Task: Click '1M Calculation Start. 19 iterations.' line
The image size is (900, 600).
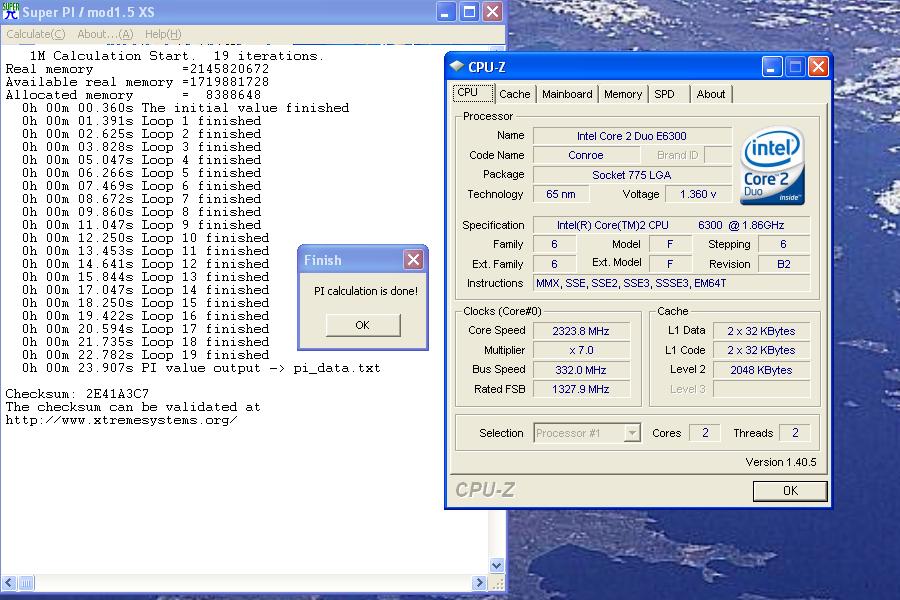Action: [177, 56]
